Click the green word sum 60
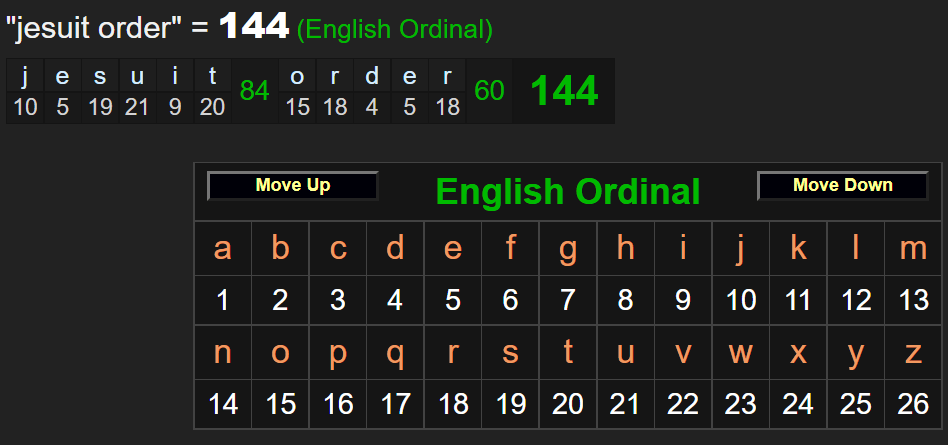 (x=489, y=91)
